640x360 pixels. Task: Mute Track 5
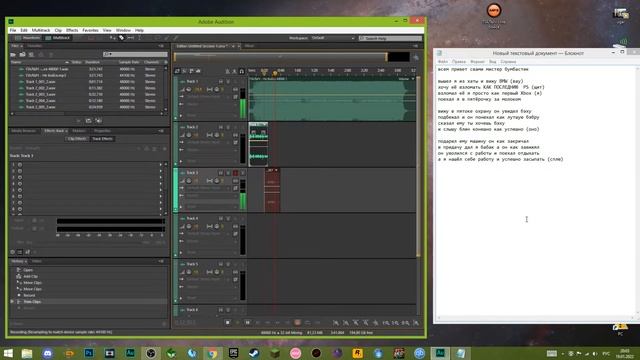click(220, 264)
